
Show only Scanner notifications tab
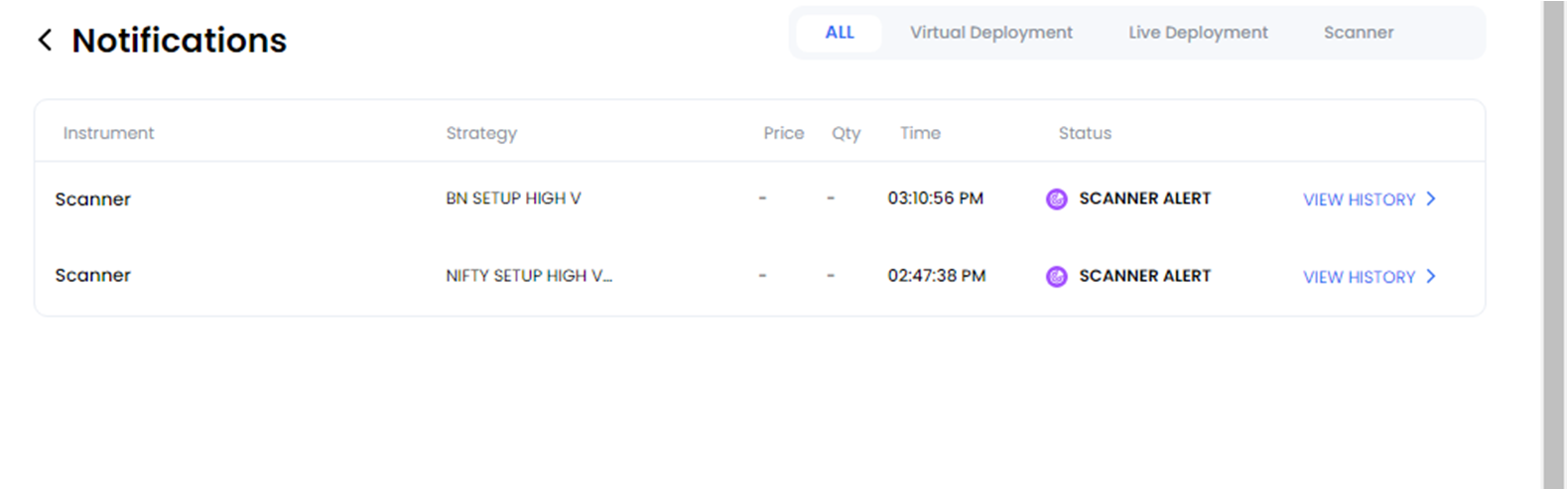(1359, 33)
